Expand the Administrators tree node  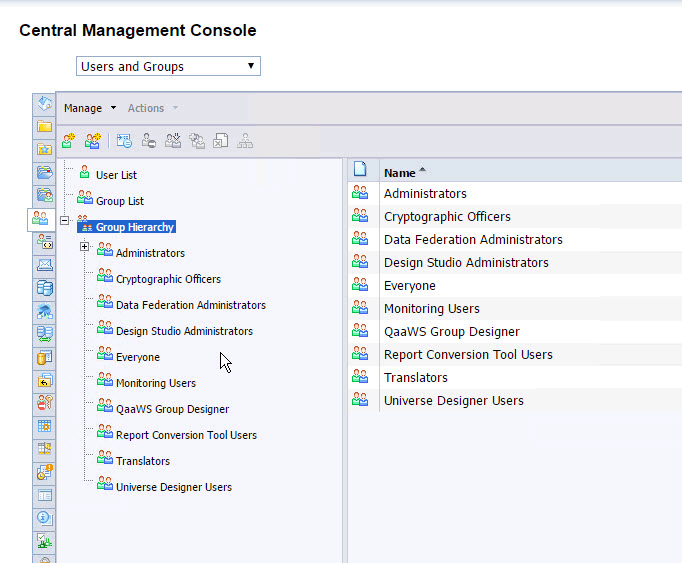(84, 247)
